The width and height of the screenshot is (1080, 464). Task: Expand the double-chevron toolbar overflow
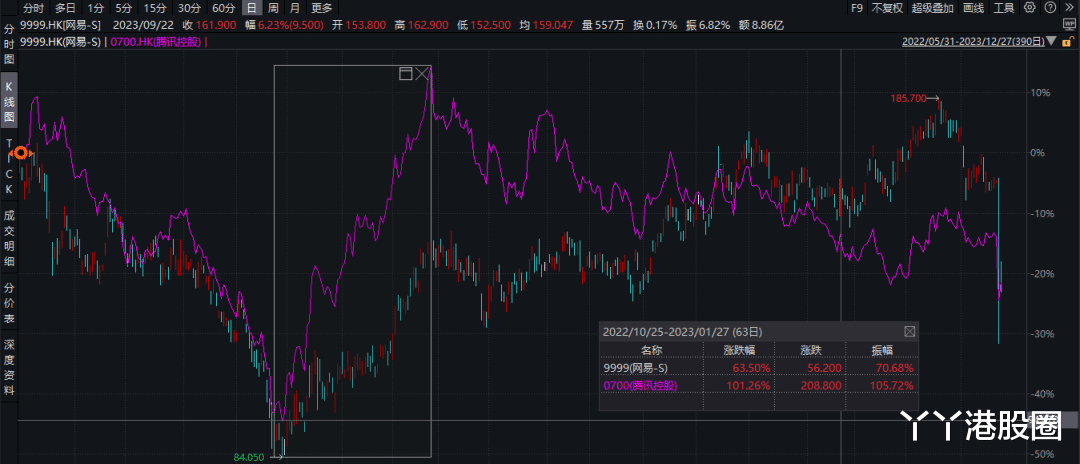pos(1069,8)
